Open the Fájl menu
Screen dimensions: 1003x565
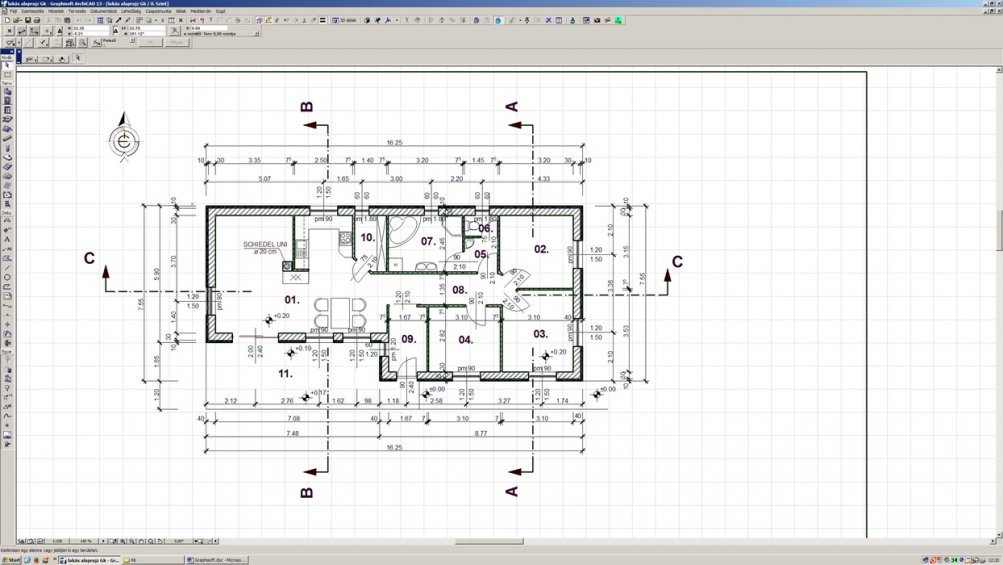[x=13, y=11]
